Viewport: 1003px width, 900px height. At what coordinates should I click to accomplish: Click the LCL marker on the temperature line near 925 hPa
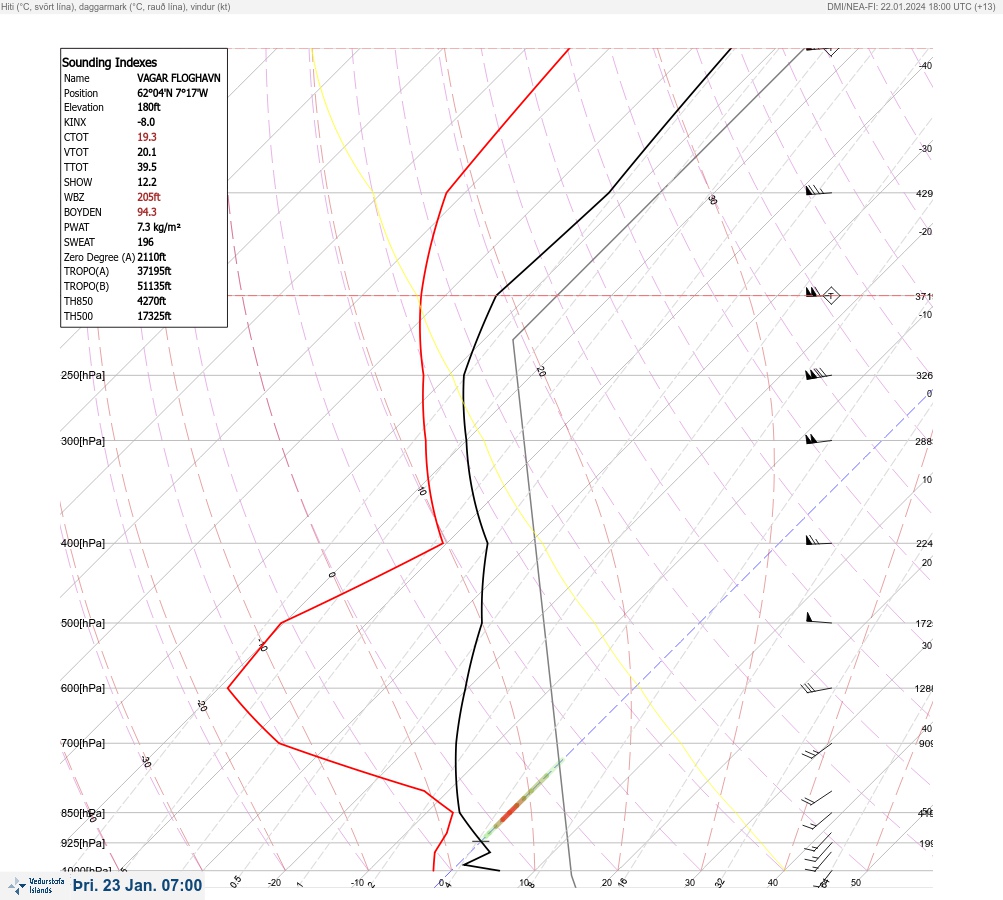pos(480,842)
